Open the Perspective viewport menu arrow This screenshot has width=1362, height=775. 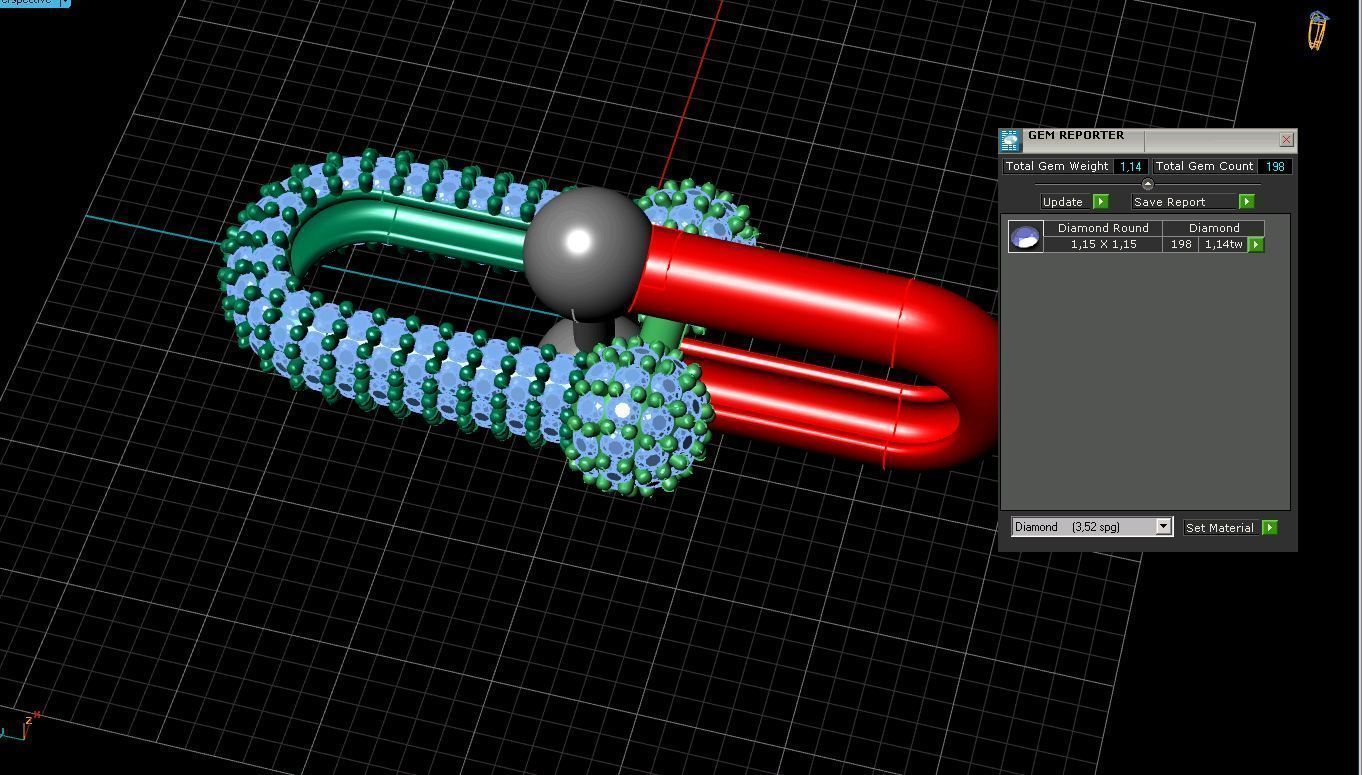click(x=65, y=3)
